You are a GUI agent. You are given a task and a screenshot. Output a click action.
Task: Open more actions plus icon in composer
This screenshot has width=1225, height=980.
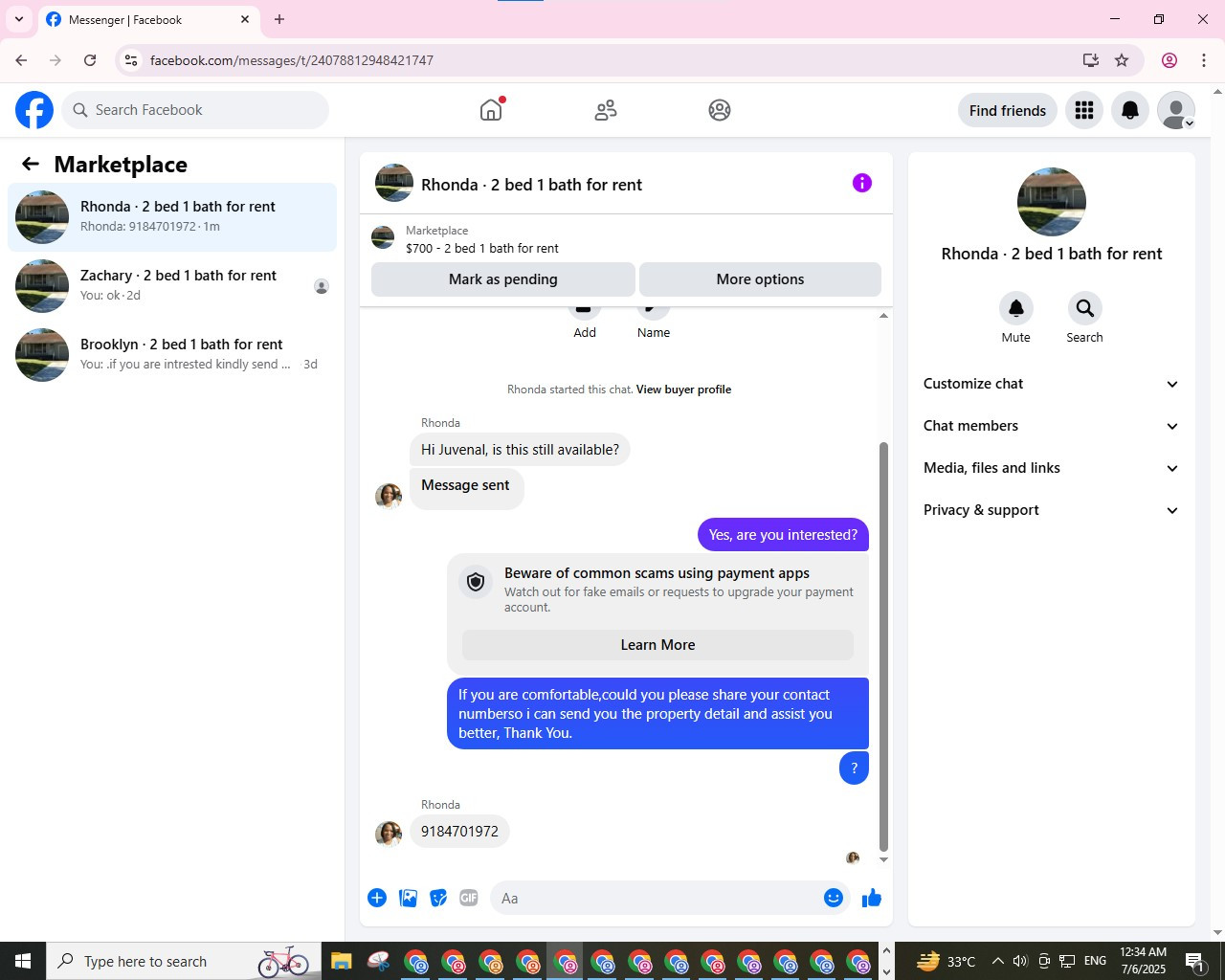tap(377, 898)
